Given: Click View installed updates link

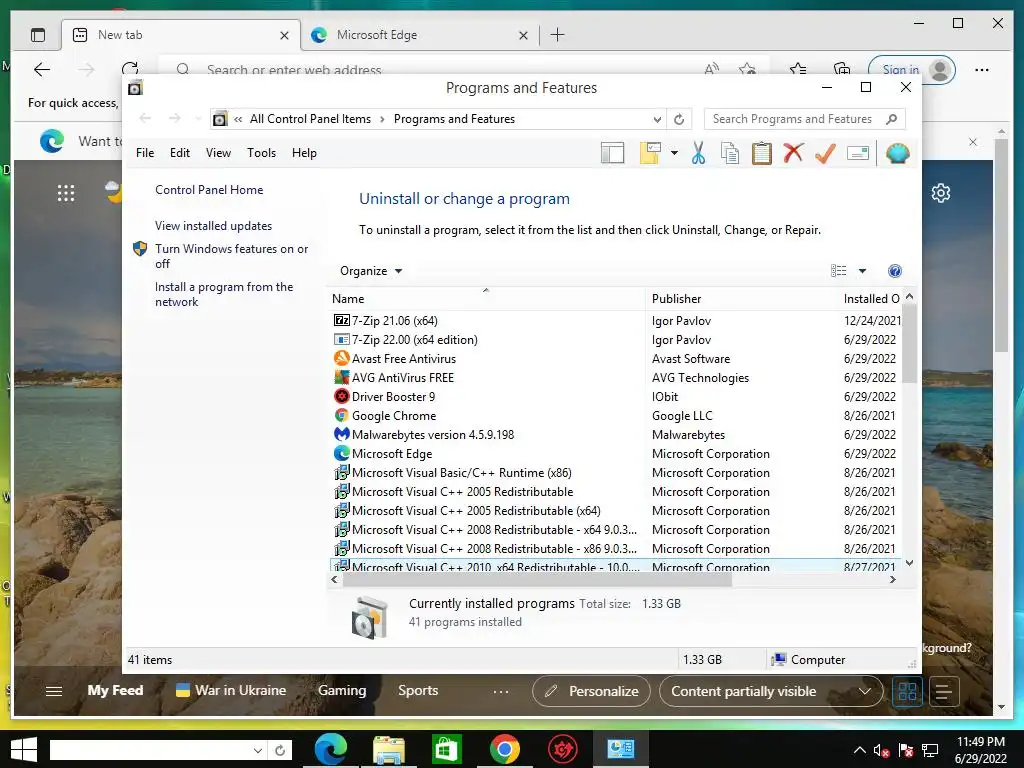Looking at the screenshot, I should click(x=214, y=226).
